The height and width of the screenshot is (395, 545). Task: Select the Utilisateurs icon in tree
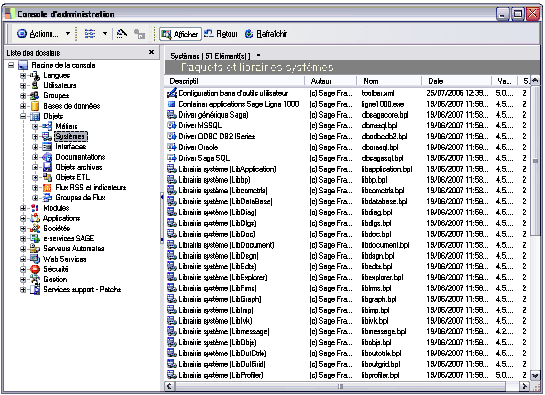(x=35, y=86)
